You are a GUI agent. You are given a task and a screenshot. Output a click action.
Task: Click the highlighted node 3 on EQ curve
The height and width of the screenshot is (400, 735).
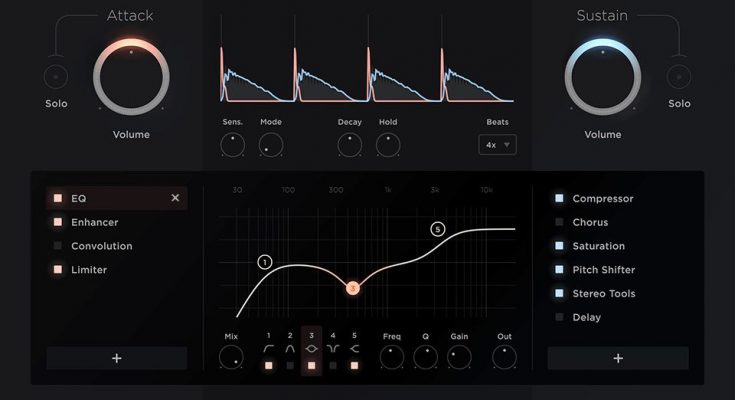pyautogui.click(x=352, y=288)
